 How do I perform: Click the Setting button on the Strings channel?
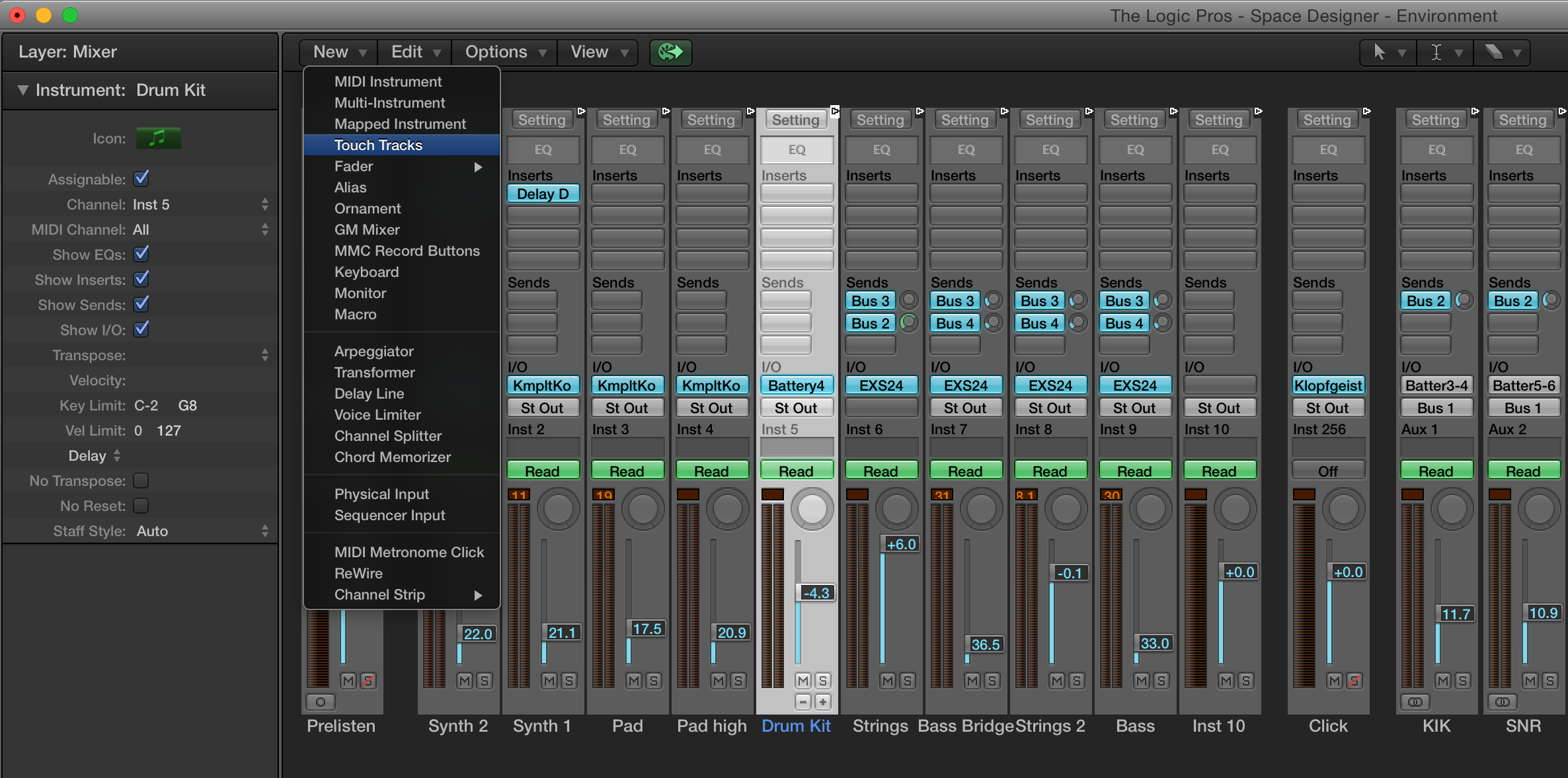[880, 120]
